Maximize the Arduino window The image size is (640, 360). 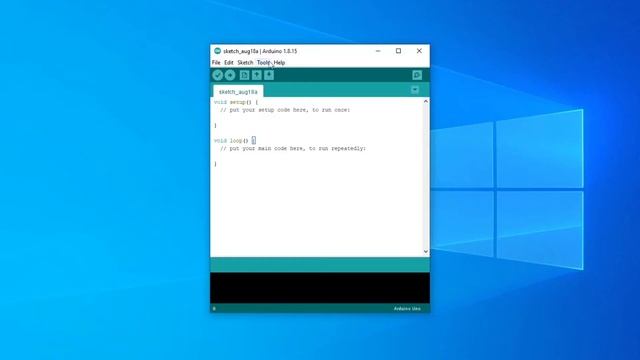coord(398,51)
